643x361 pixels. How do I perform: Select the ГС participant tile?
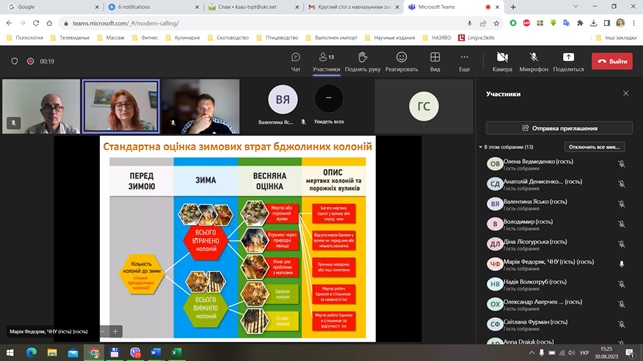click(424, 106)
